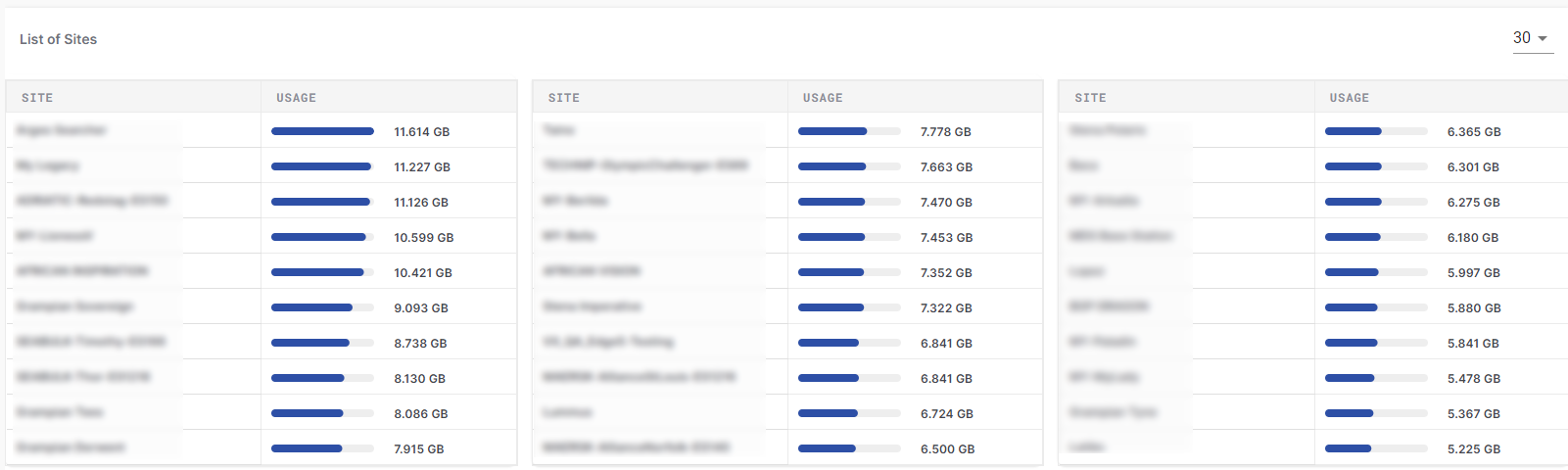The image size is (1568, 470).
Task: Select USAGE header in the rightmost table
Action: [1350, 98]
